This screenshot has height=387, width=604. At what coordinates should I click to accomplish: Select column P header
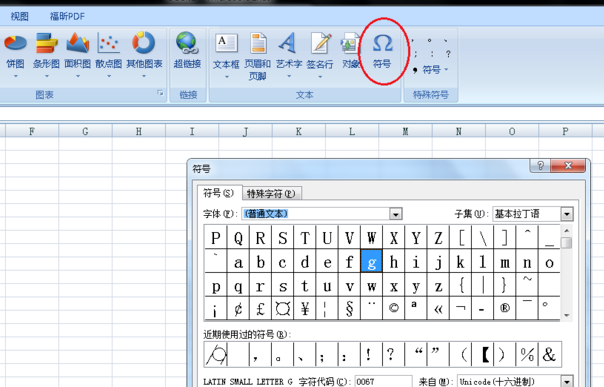[565, 131]
